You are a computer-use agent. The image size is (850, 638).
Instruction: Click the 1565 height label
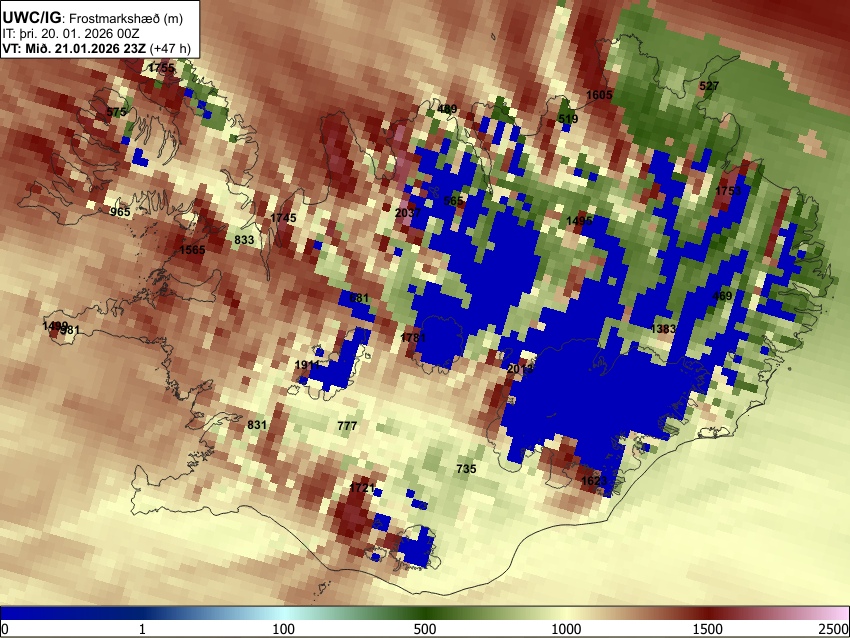coord(192,250)
